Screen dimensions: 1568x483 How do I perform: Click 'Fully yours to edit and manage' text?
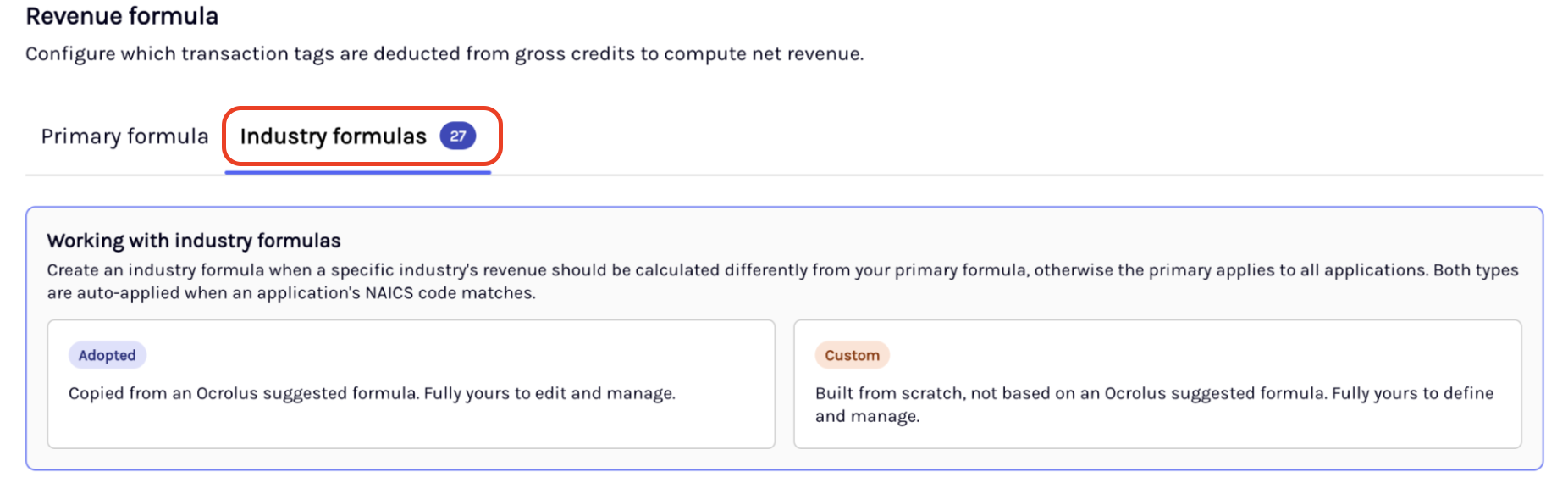click(x=549, y=393)
